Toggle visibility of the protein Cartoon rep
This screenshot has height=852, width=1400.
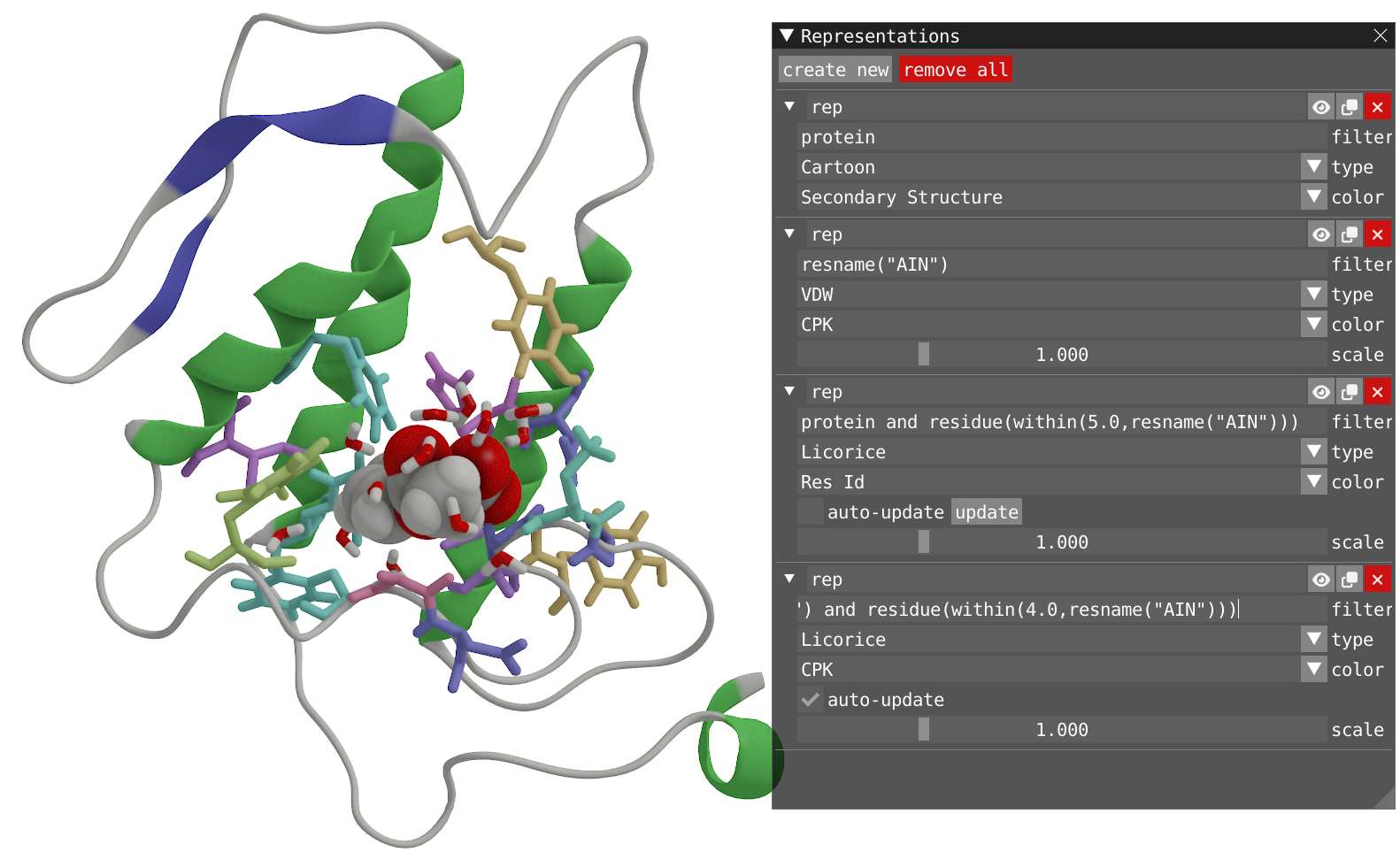click(1321, 107)
